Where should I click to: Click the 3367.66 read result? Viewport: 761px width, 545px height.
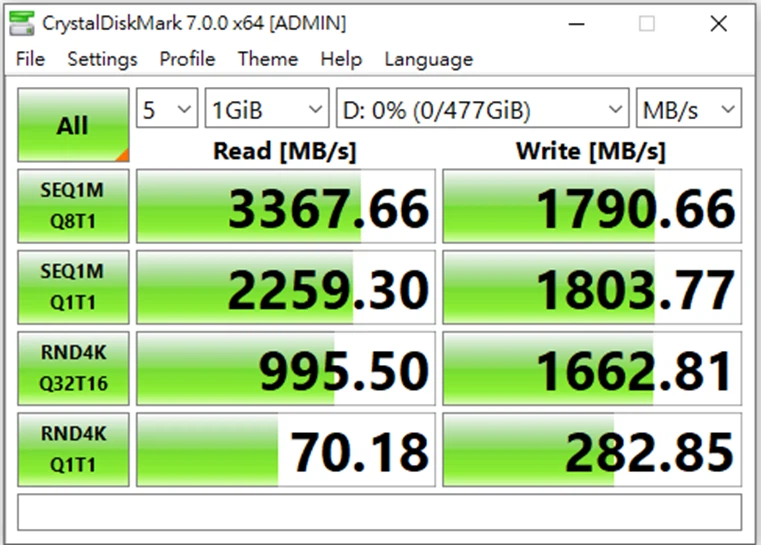pyautogui.click(x=286, y=206)
